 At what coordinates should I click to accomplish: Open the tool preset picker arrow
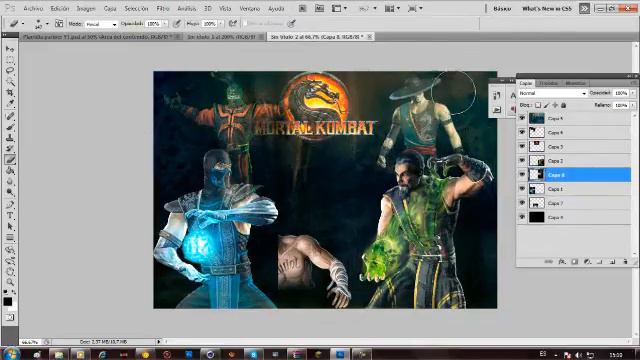coord(22,24)
